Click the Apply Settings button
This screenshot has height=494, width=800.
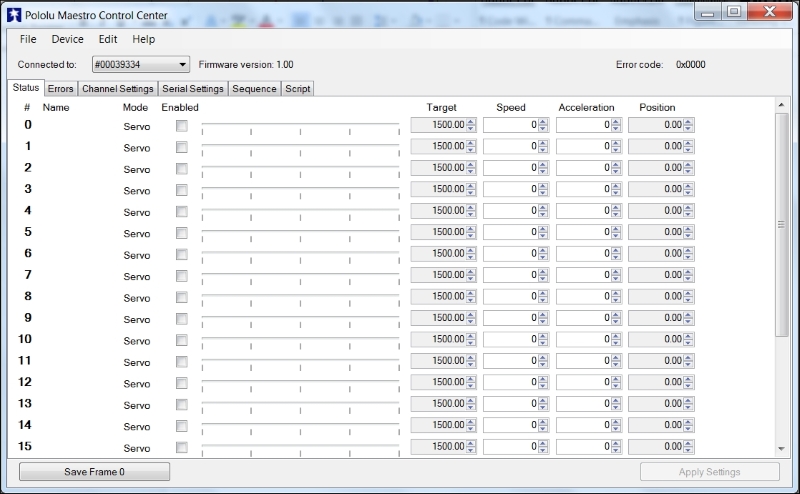click(710, 472)
